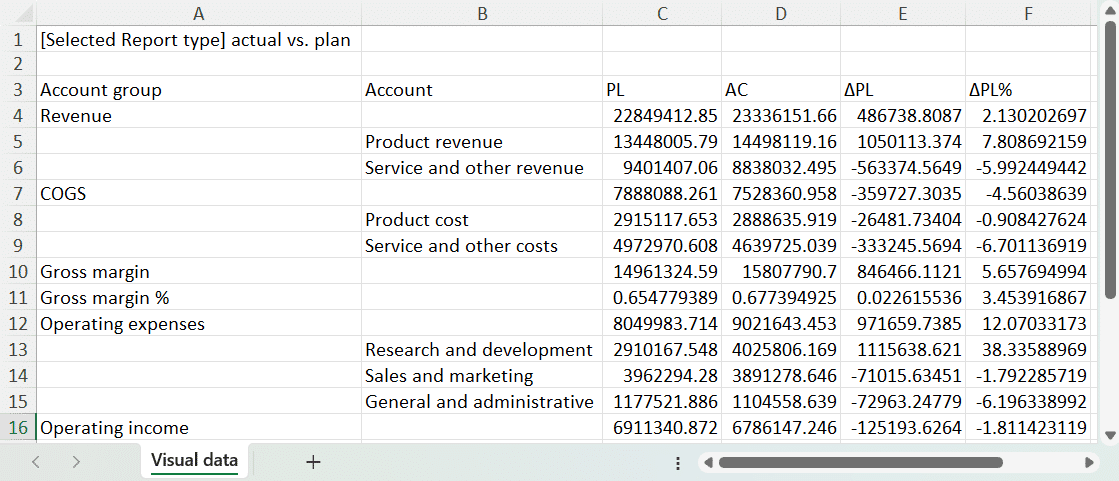
Task: Click the vertical scrollbar up arrow
Action: (x=1110, y=11)
